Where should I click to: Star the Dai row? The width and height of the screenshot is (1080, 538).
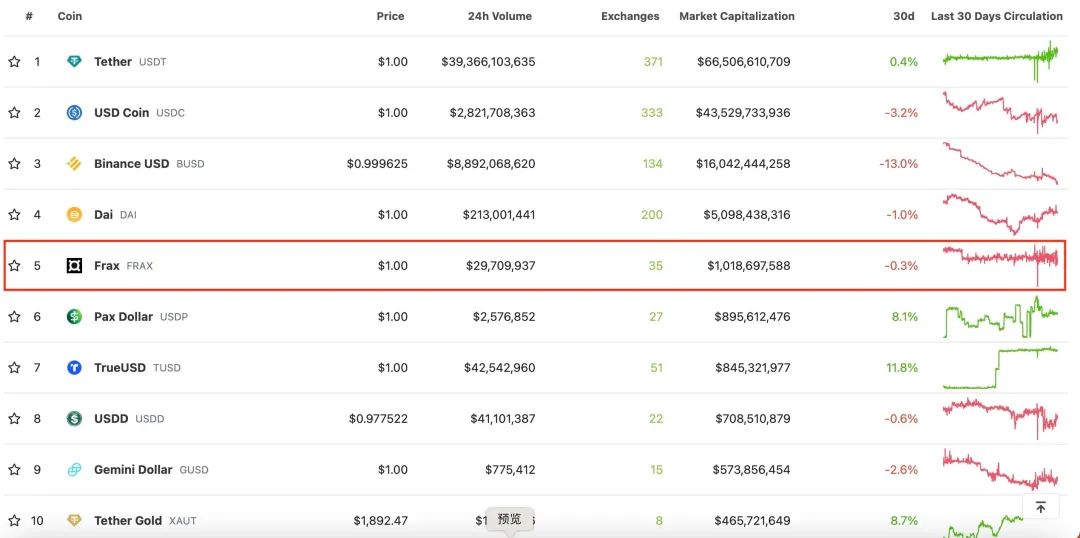14,215
